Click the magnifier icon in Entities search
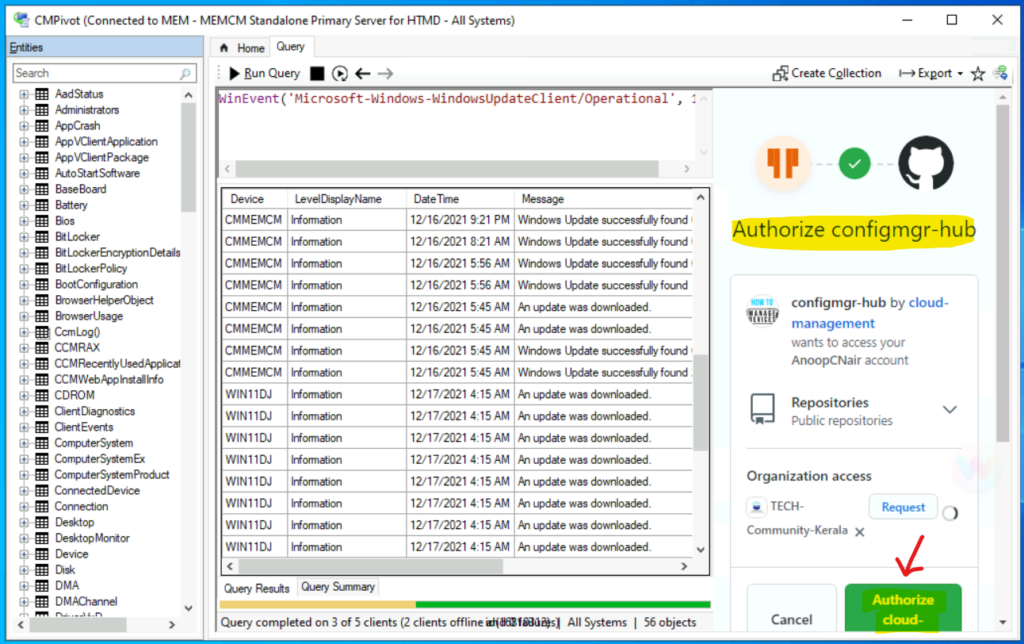 pyautogui.click(x=185, y=73)
